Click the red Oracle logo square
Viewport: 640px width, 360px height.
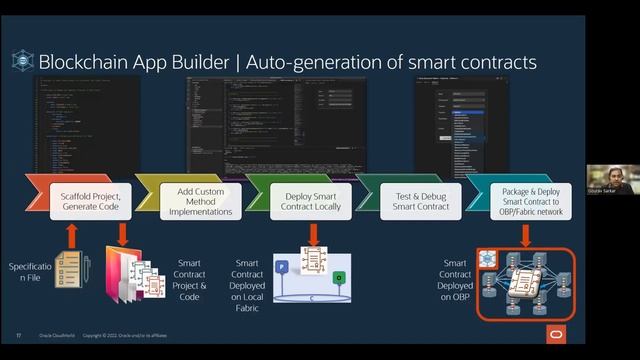556,334
